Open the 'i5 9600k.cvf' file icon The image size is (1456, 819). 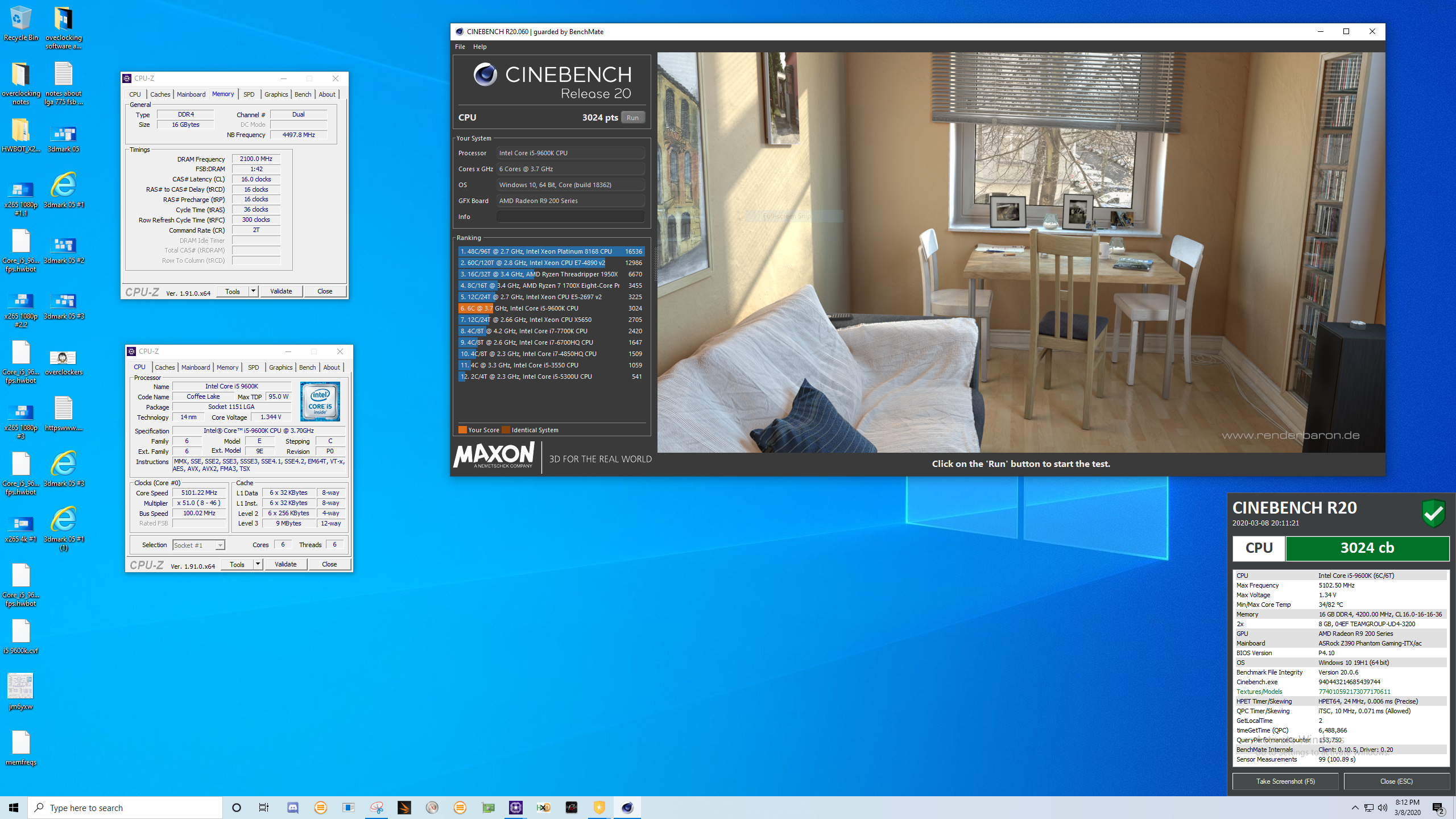click(x=21, y=637)
